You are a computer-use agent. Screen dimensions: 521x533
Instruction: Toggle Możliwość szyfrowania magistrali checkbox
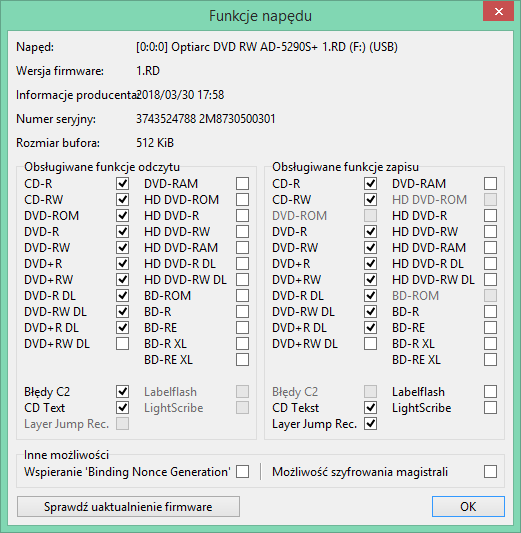click(x=490, y=472)
